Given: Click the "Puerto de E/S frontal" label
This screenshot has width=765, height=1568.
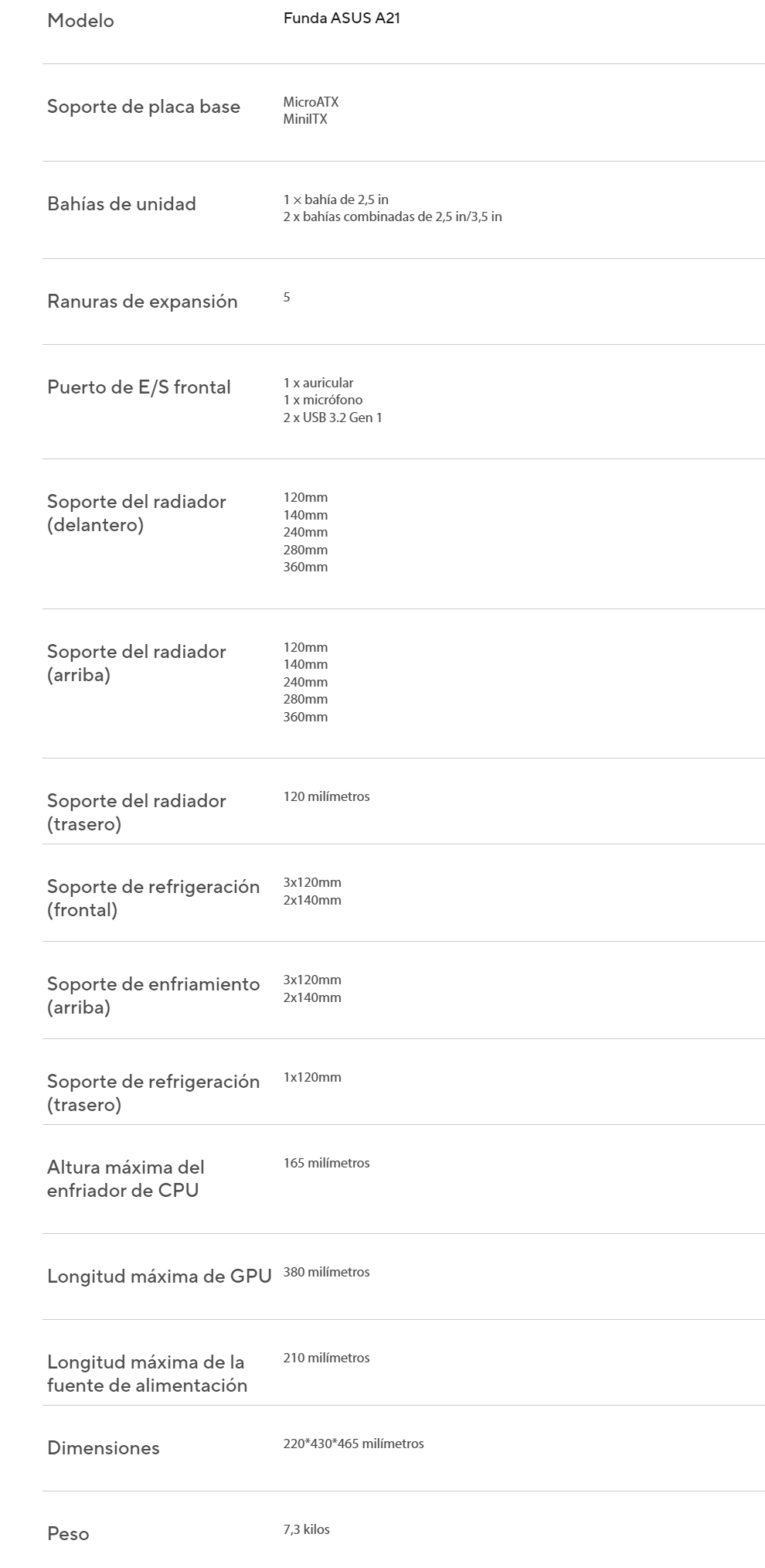Looking at the screenshot, I should pyautogui.click(x=139, y=387).
